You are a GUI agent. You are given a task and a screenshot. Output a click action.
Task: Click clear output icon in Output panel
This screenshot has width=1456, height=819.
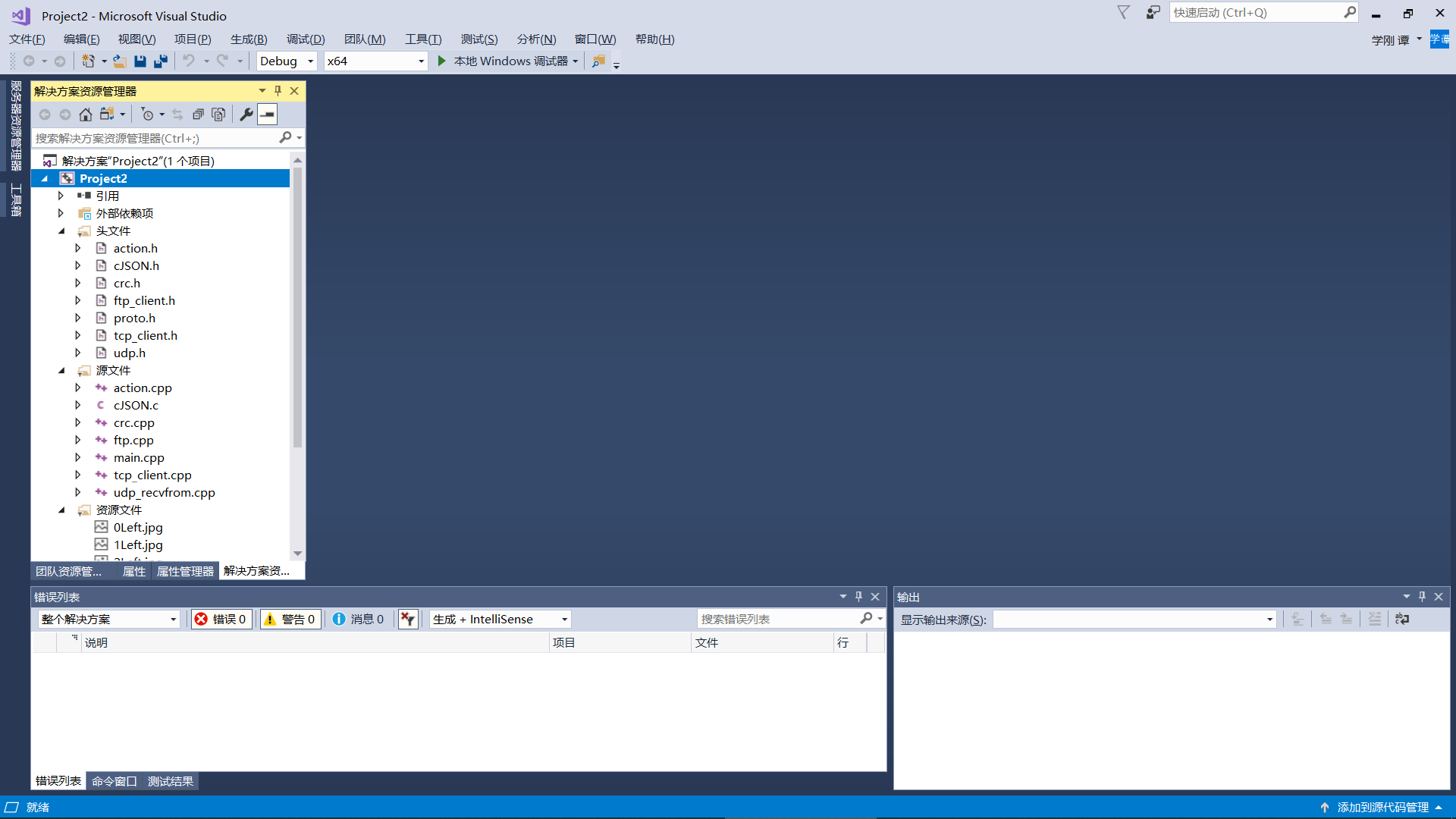[x=1375, y=620]
